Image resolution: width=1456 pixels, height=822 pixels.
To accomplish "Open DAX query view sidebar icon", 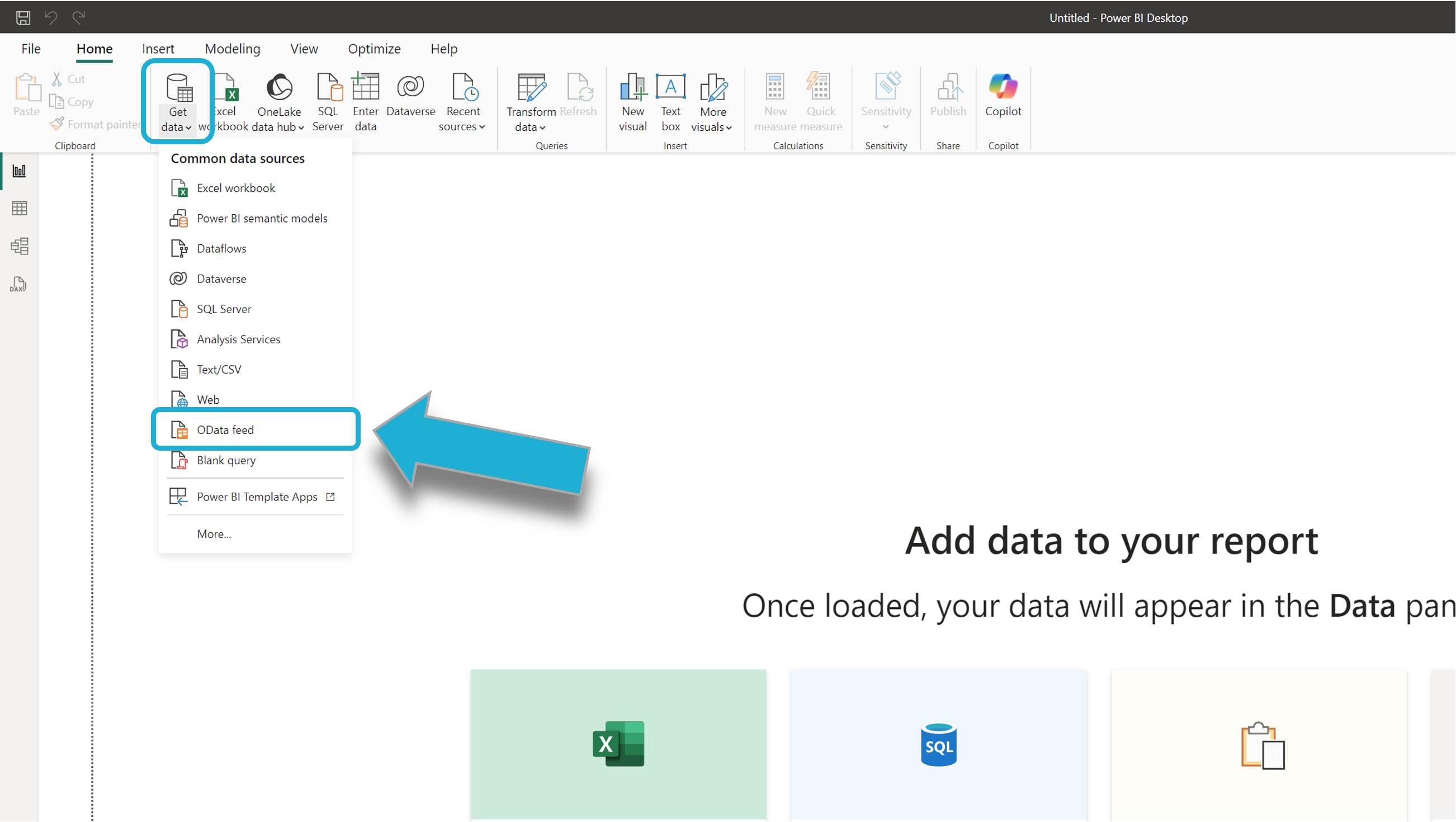I will [18, 285].
